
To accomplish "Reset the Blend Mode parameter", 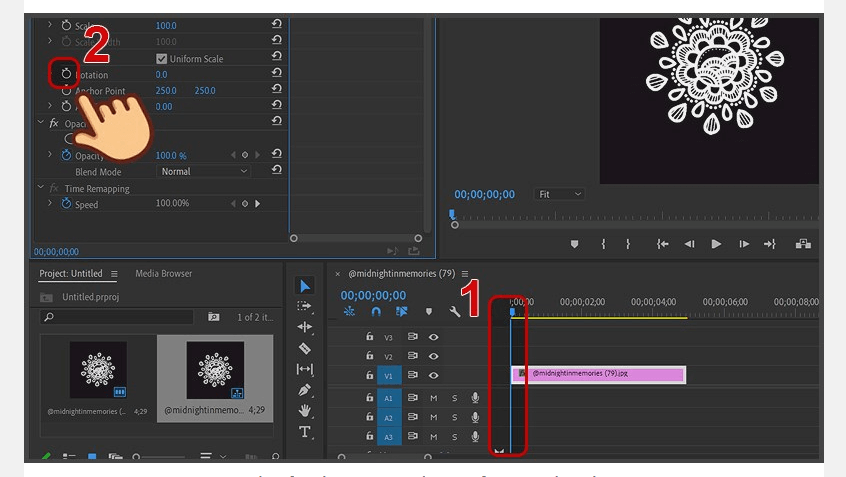I will pos(277,169).
